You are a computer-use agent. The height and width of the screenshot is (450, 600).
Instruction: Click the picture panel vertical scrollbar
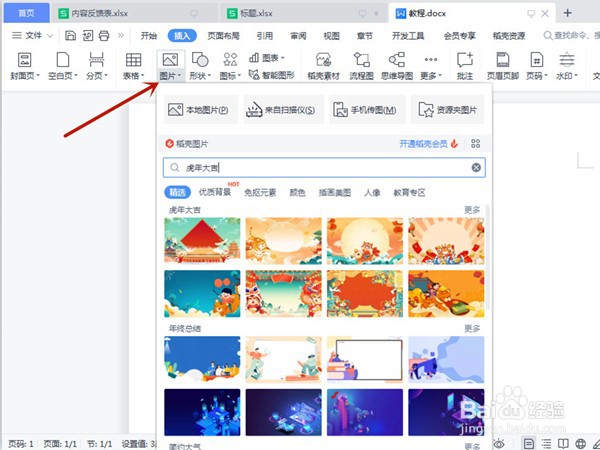pyautogui.click(x=488, y=256)
